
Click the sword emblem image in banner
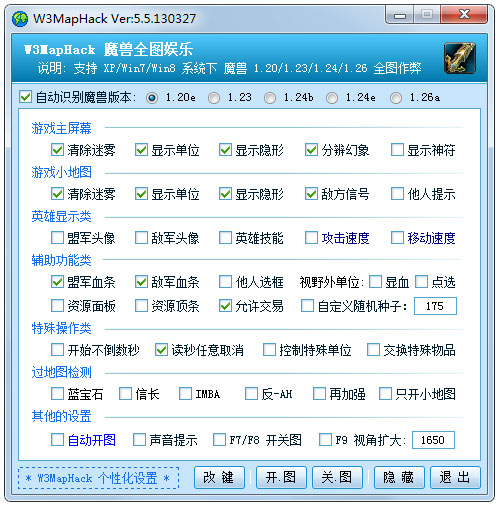pos(460,58)
